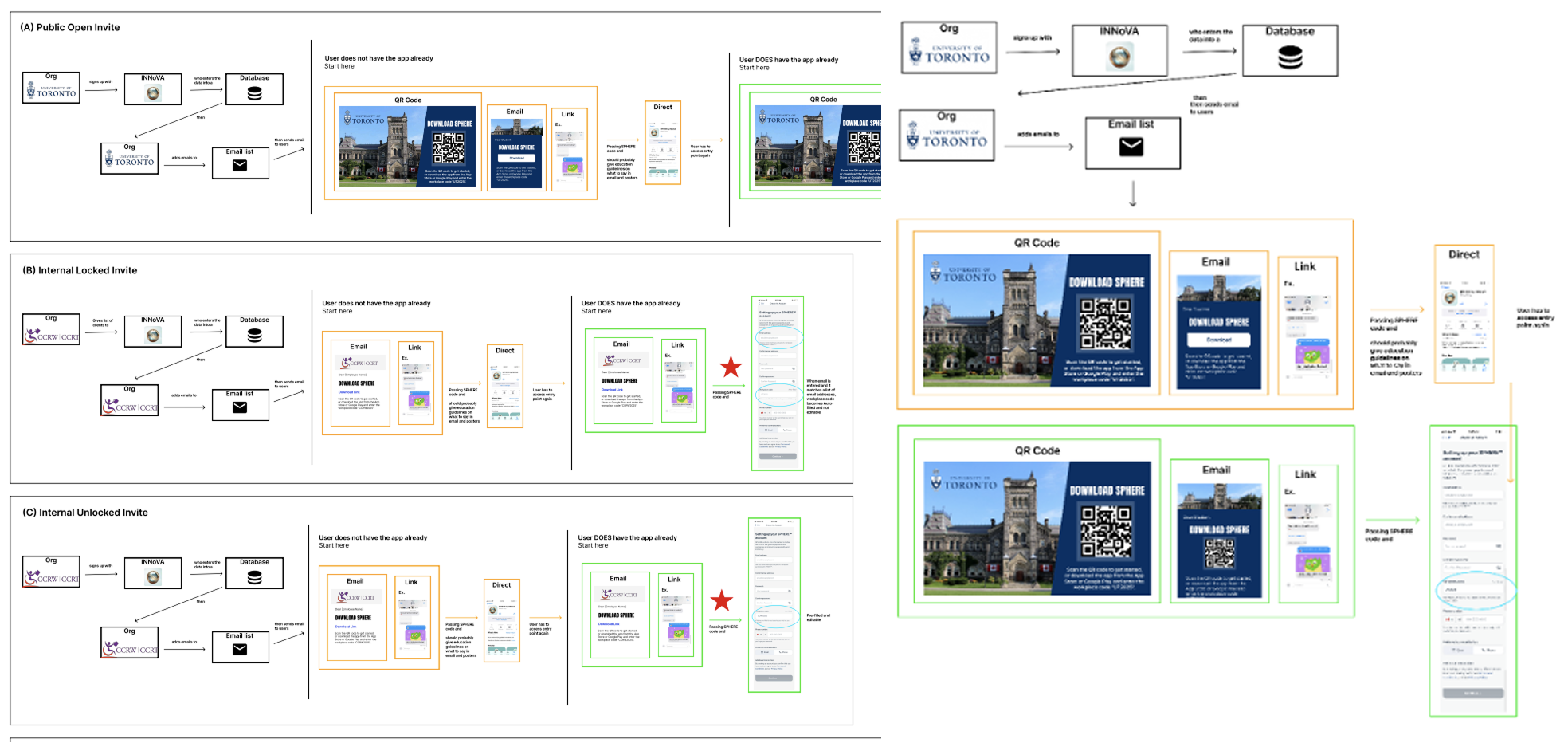Select the large Link card in the orange frame
This screenshot has width=1568, height=743.
pos(1306,325)
